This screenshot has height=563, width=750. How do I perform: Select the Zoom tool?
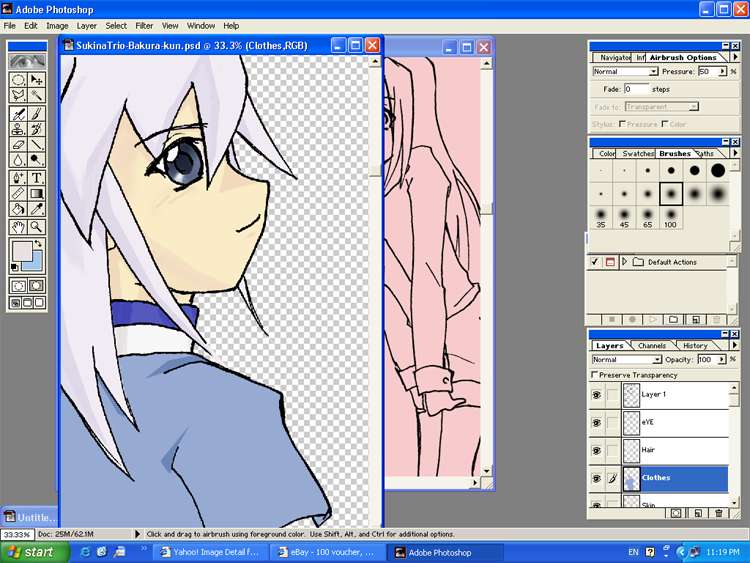coord(36,227)
